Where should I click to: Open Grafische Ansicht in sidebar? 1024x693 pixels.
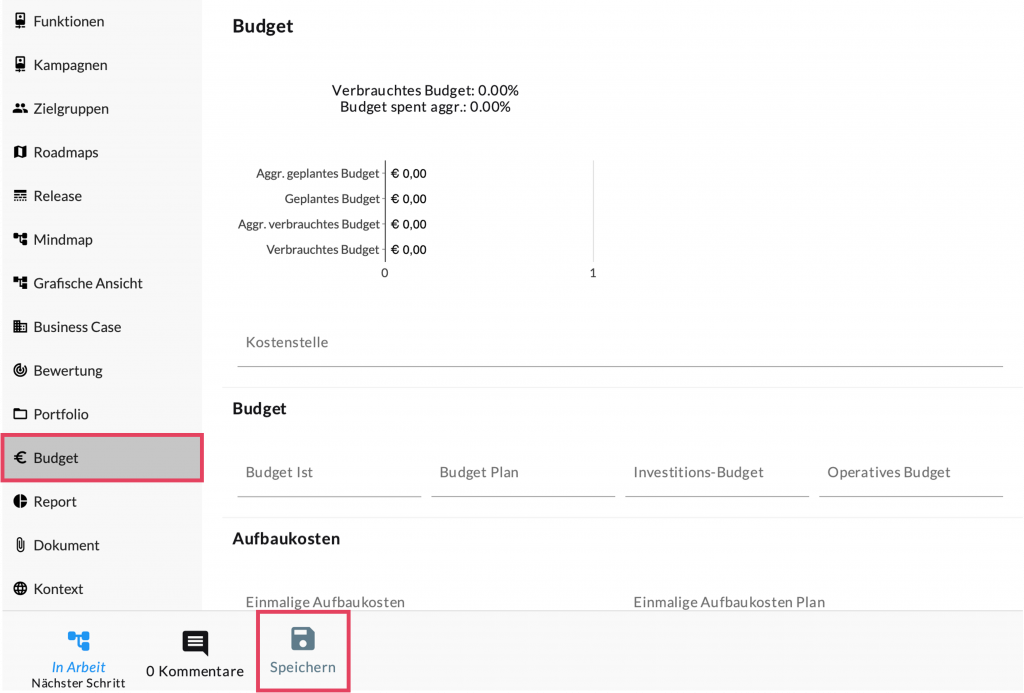pyautogui.click(x=87, y=283)
